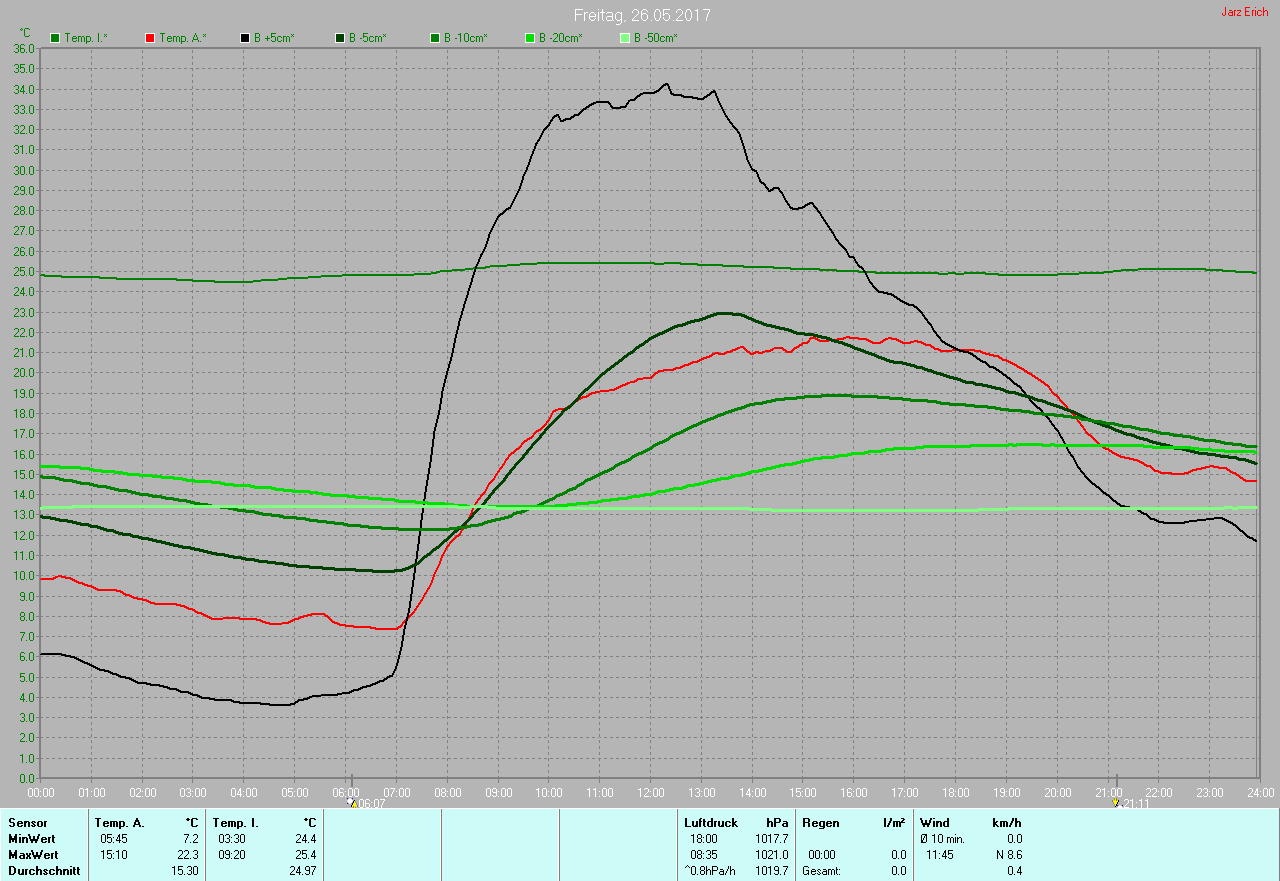
Task: Select the Luftdruck column header
Action: point(711,823)
